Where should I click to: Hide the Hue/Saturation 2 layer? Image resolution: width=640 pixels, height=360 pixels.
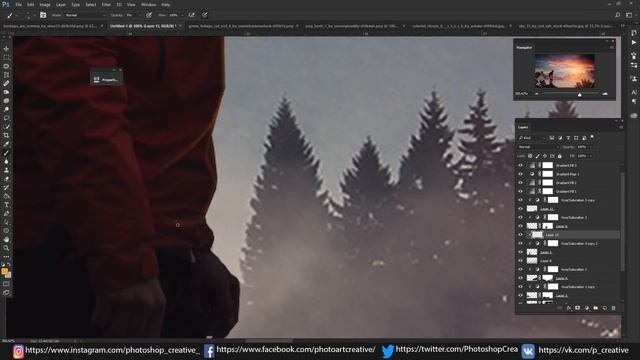coord(520,269)
